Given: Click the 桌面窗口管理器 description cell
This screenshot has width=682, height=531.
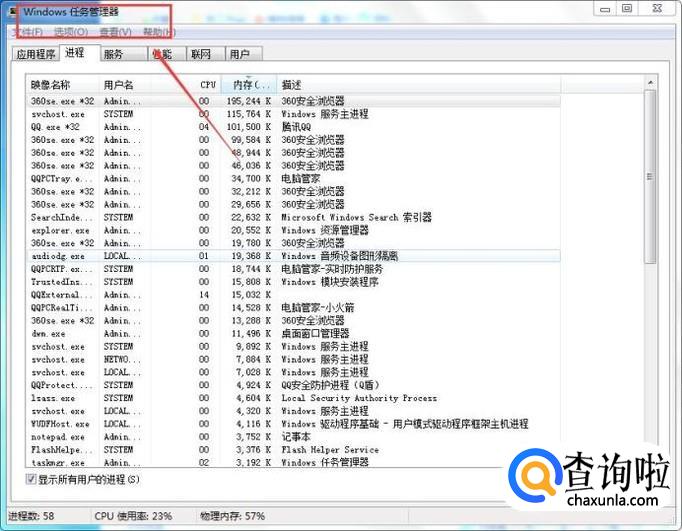Looking at the screenshot, I should (315, 334).
